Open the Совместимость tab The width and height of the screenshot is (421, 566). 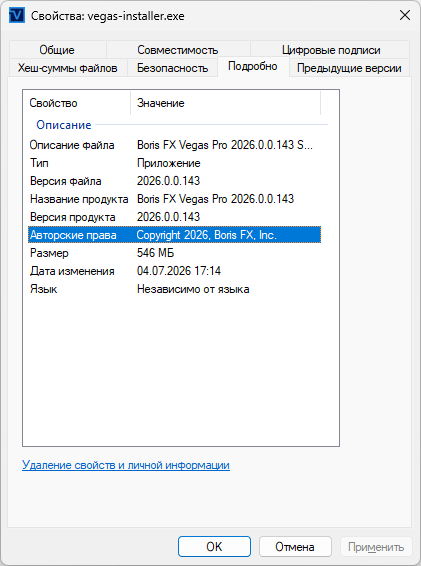click(x=178, y=49)
